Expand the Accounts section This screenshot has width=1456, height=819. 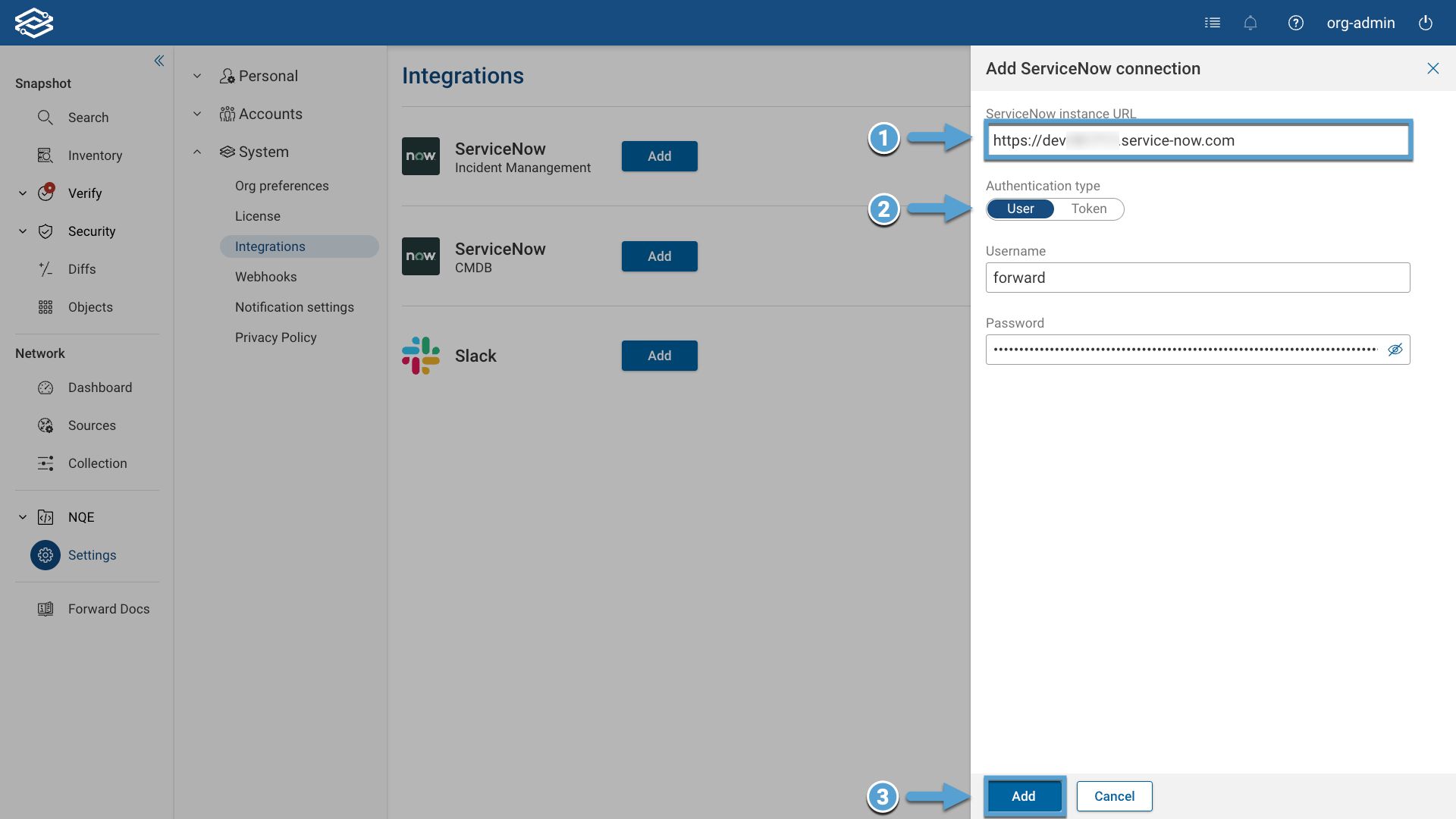(x=197, y=114)
